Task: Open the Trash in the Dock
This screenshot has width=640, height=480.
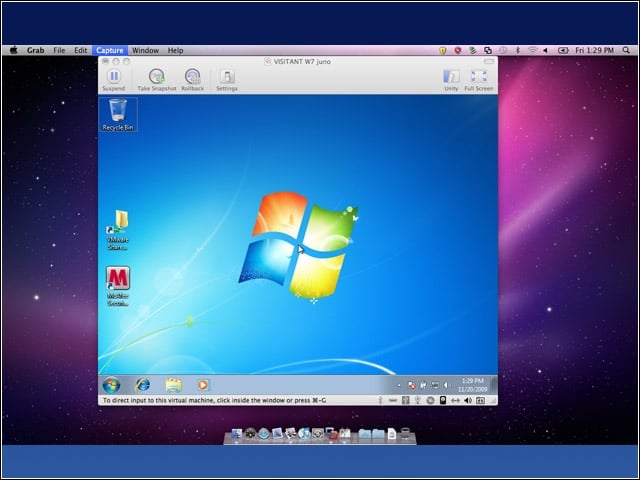Action: point(405,434)
